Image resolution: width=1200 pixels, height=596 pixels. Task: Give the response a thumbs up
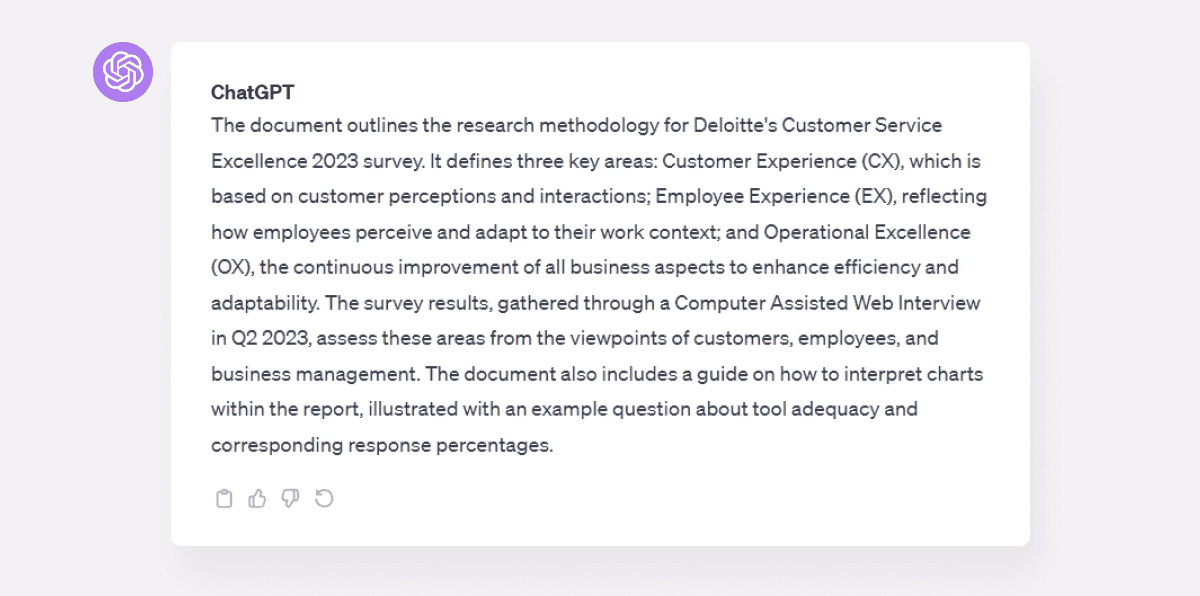[x=257, y=498]
